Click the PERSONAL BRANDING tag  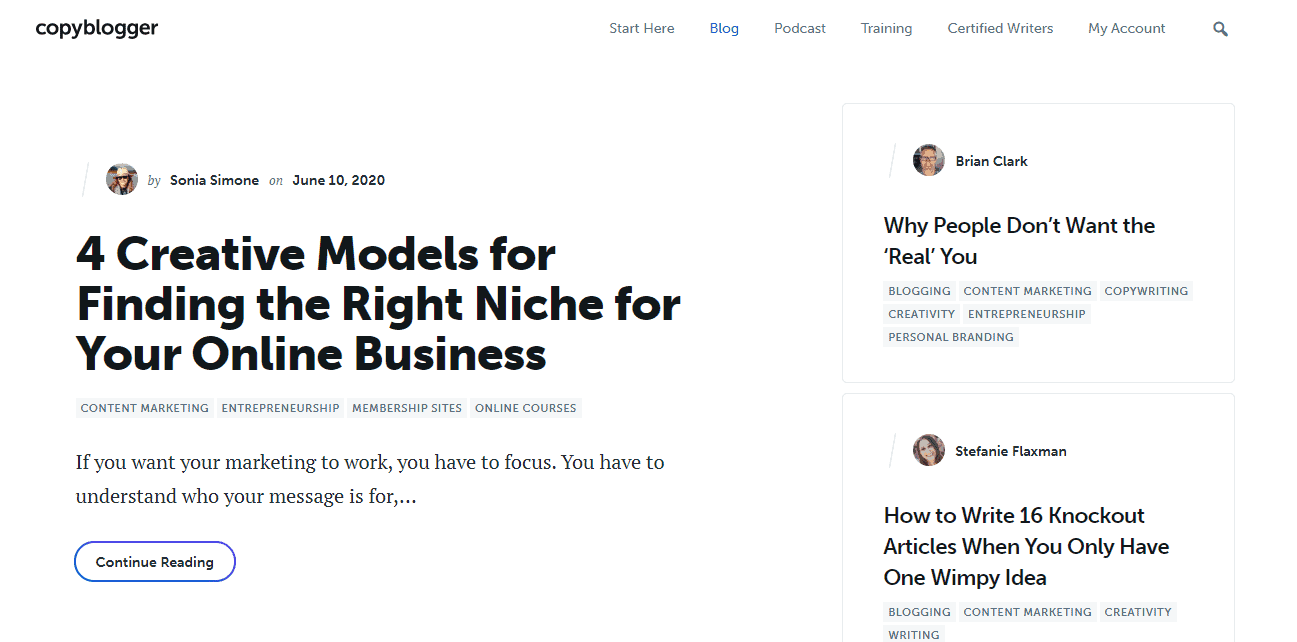click(x=950, y=336)
